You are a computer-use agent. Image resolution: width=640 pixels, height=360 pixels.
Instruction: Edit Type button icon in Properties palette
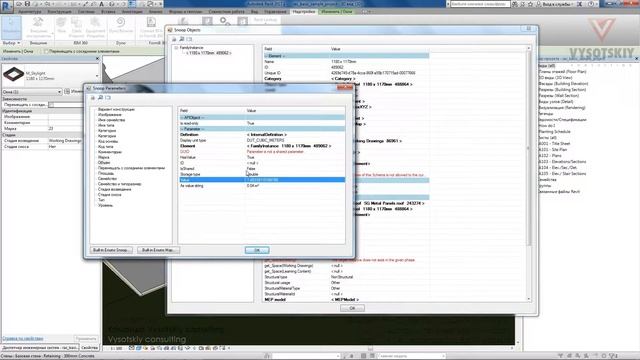tap(67, 91)
